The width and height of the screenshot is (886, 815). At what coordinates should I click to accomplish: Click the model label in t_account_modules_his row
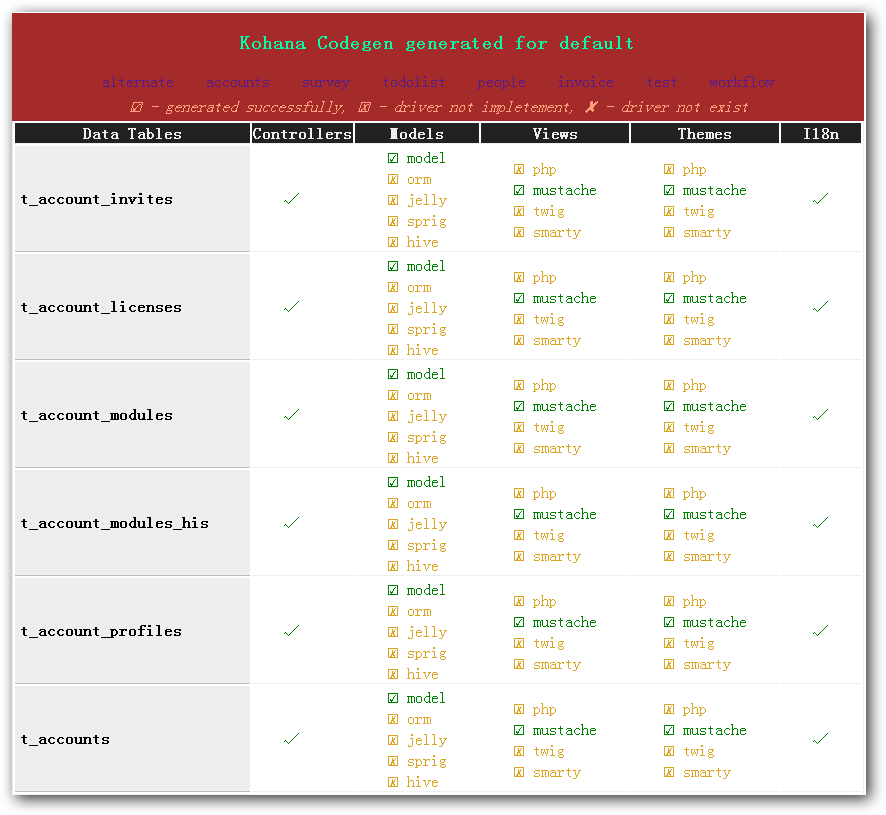coord(426,482)
